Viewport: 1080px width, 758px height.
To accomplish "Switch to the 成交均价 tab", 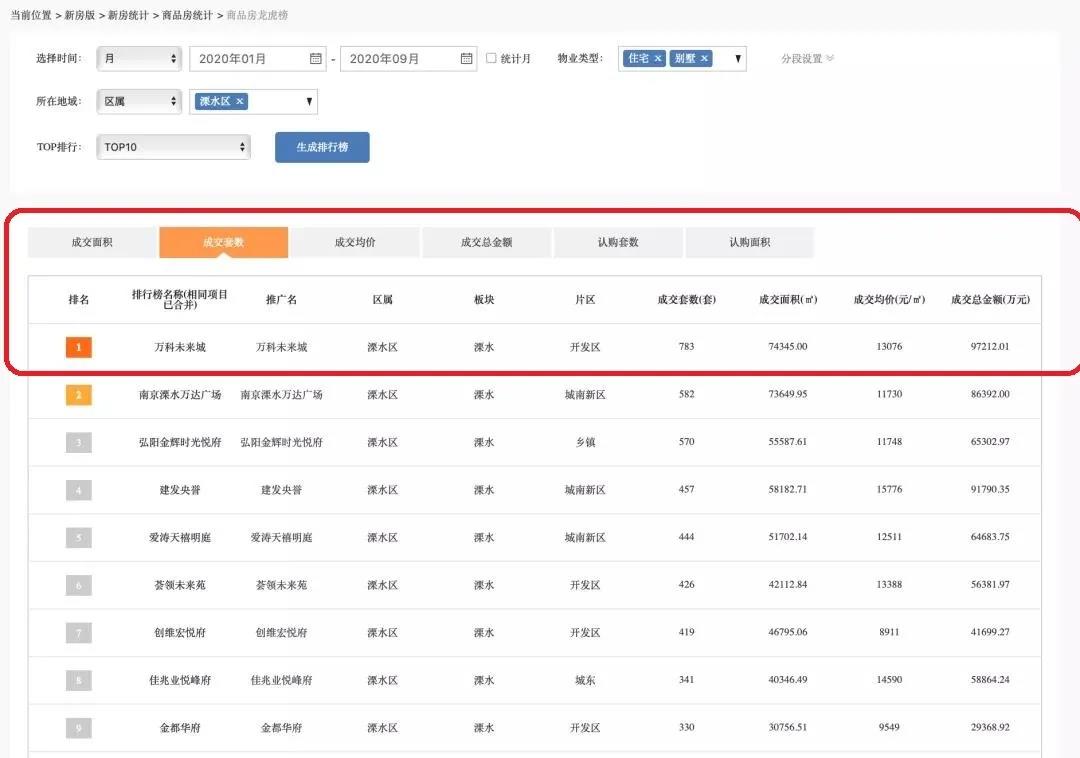I will tap(355, 242).
